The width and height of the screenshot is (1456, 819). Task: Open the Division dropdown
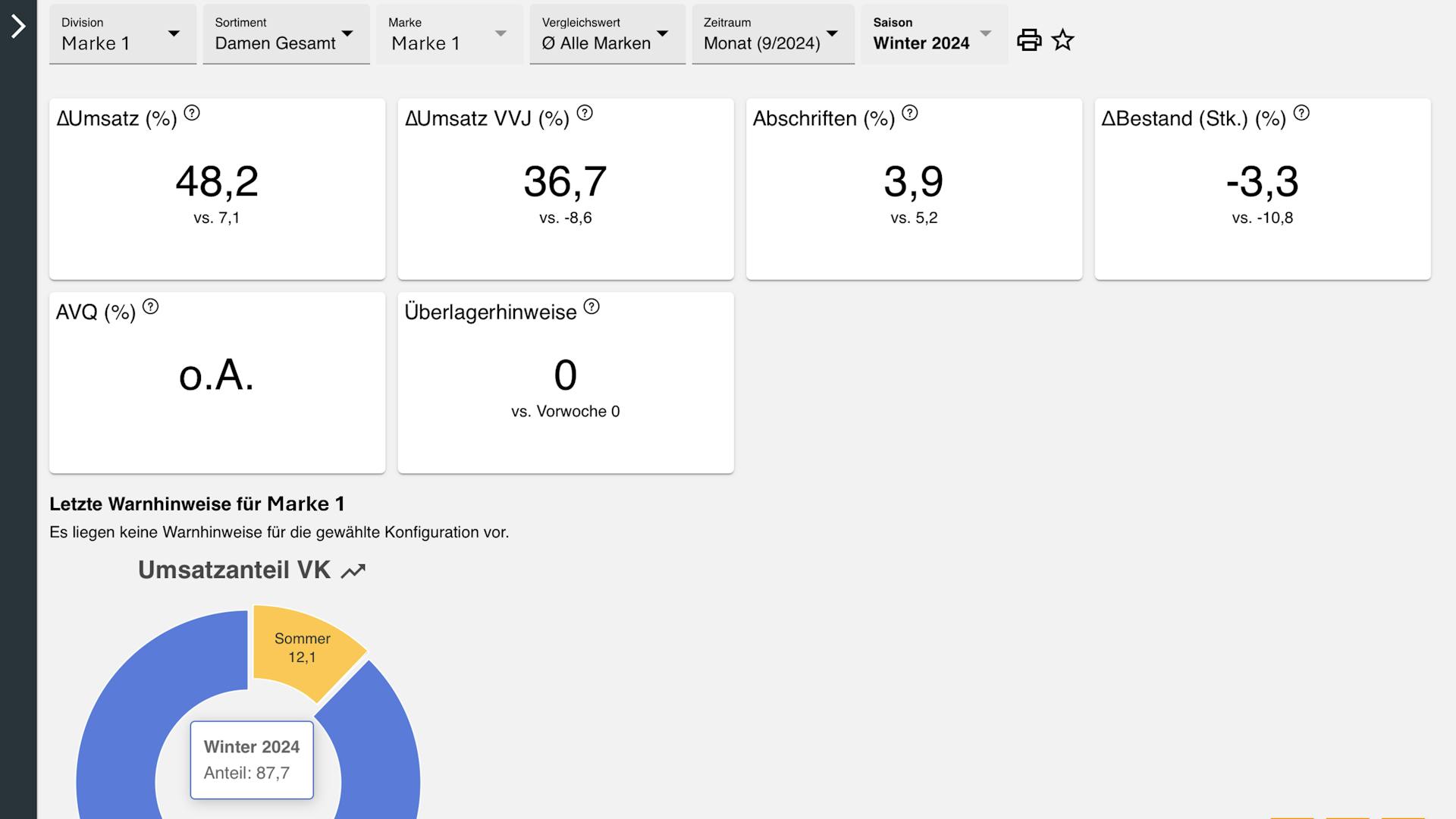123,34
